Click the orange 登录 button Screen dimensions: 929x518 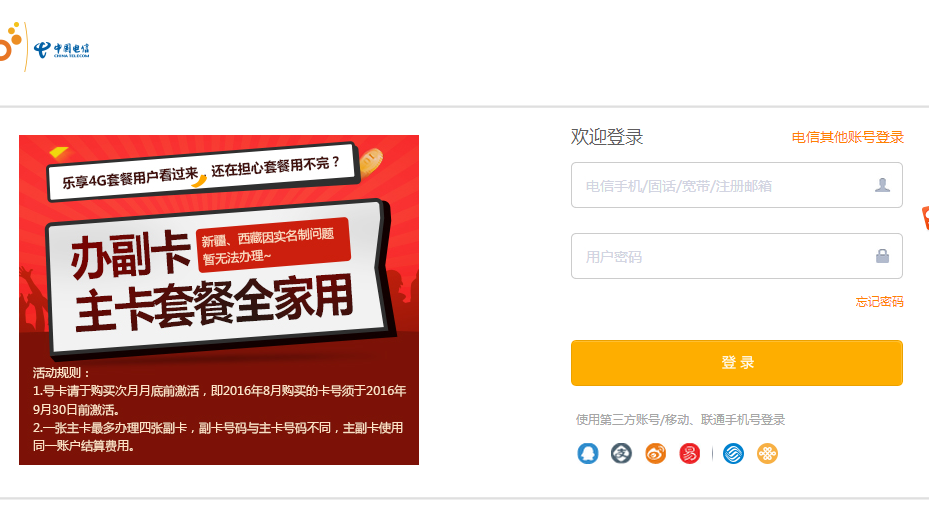tap(737, 363)
